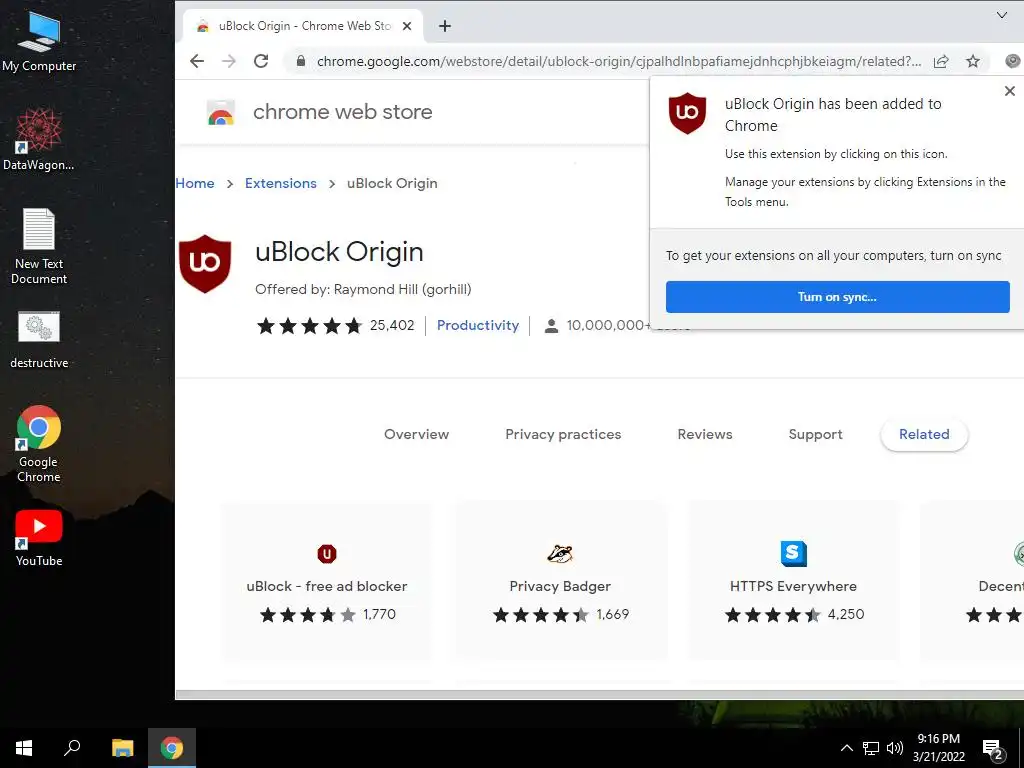Click the padlock site info icon

pos(300,61)
